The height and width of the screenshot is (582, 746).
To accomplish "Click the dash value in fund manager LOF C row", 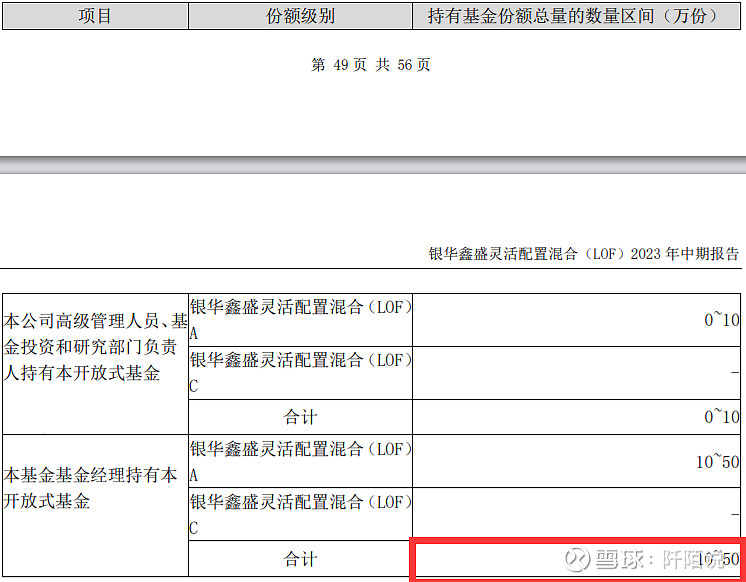I will pos(735,514).
